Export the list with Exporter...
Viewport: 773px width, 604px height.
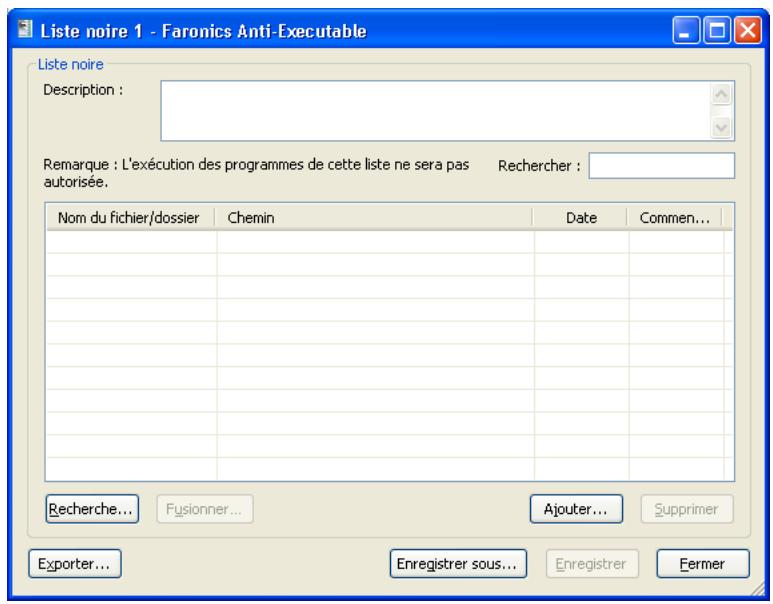click(75, 564)
